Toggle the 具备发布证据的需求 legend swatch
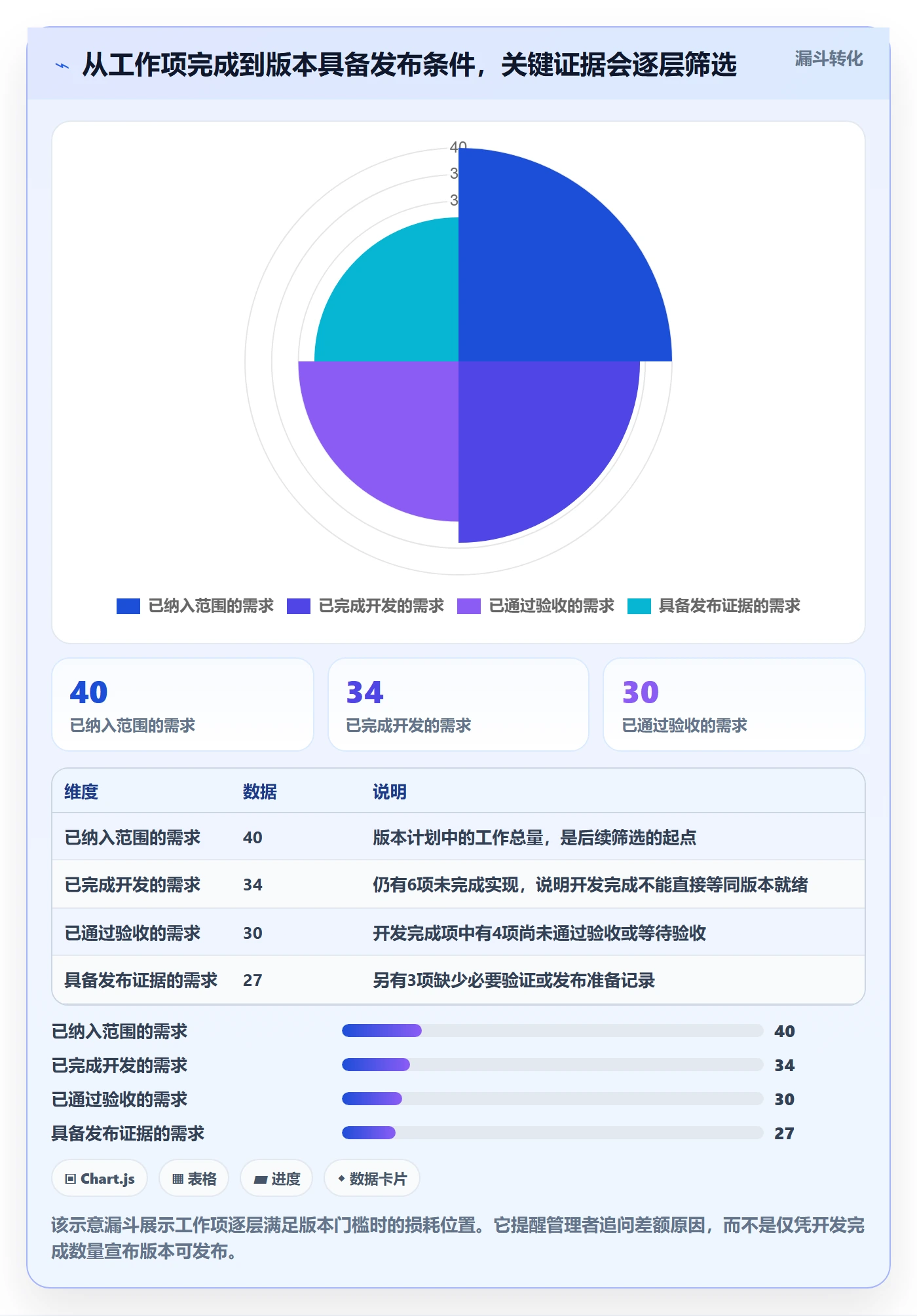The image size is (917, 1316). tap(639, 606)
